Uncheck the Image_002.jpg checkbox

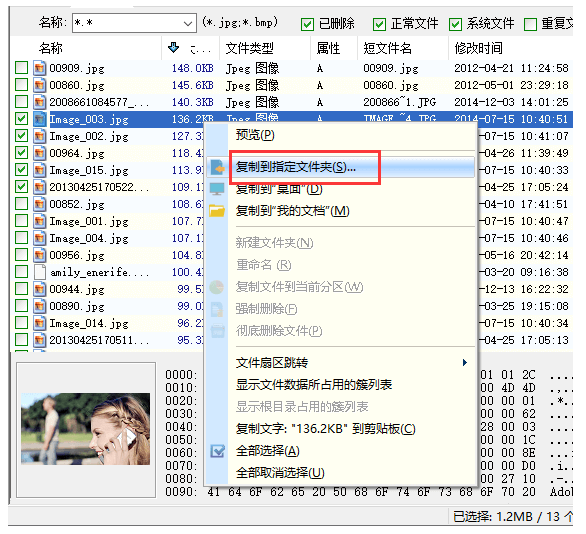(x=21, y=136)
